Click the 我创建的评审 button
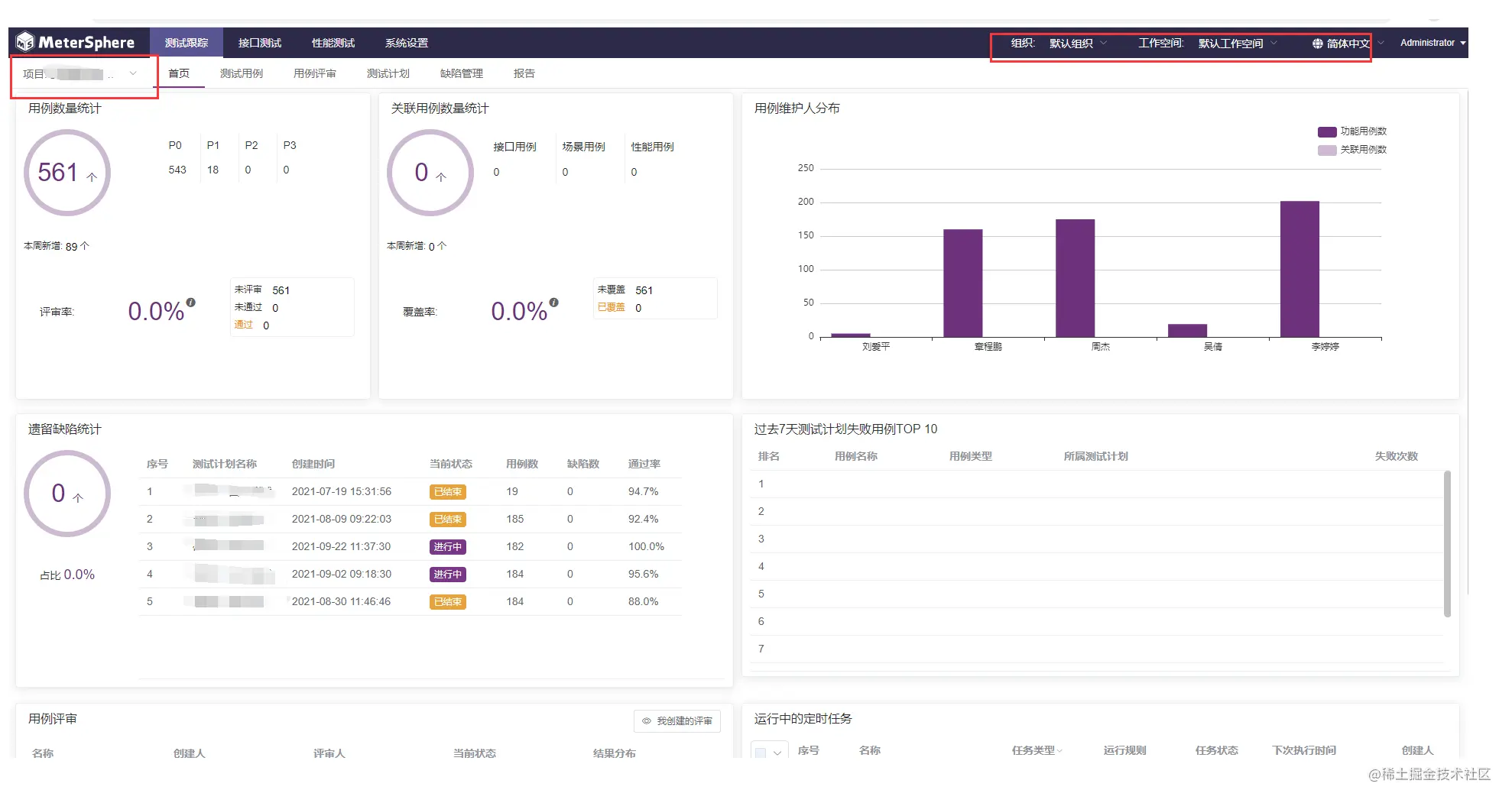1512x803 pixels. pos(677,721)
